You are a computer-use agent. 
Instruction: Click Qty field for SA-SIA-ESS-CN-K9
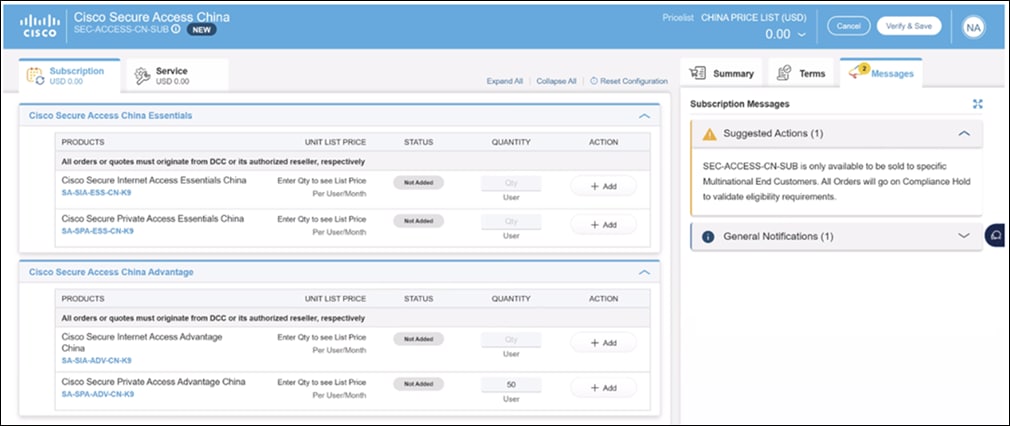pyautogui.click(x=511, y=183)
